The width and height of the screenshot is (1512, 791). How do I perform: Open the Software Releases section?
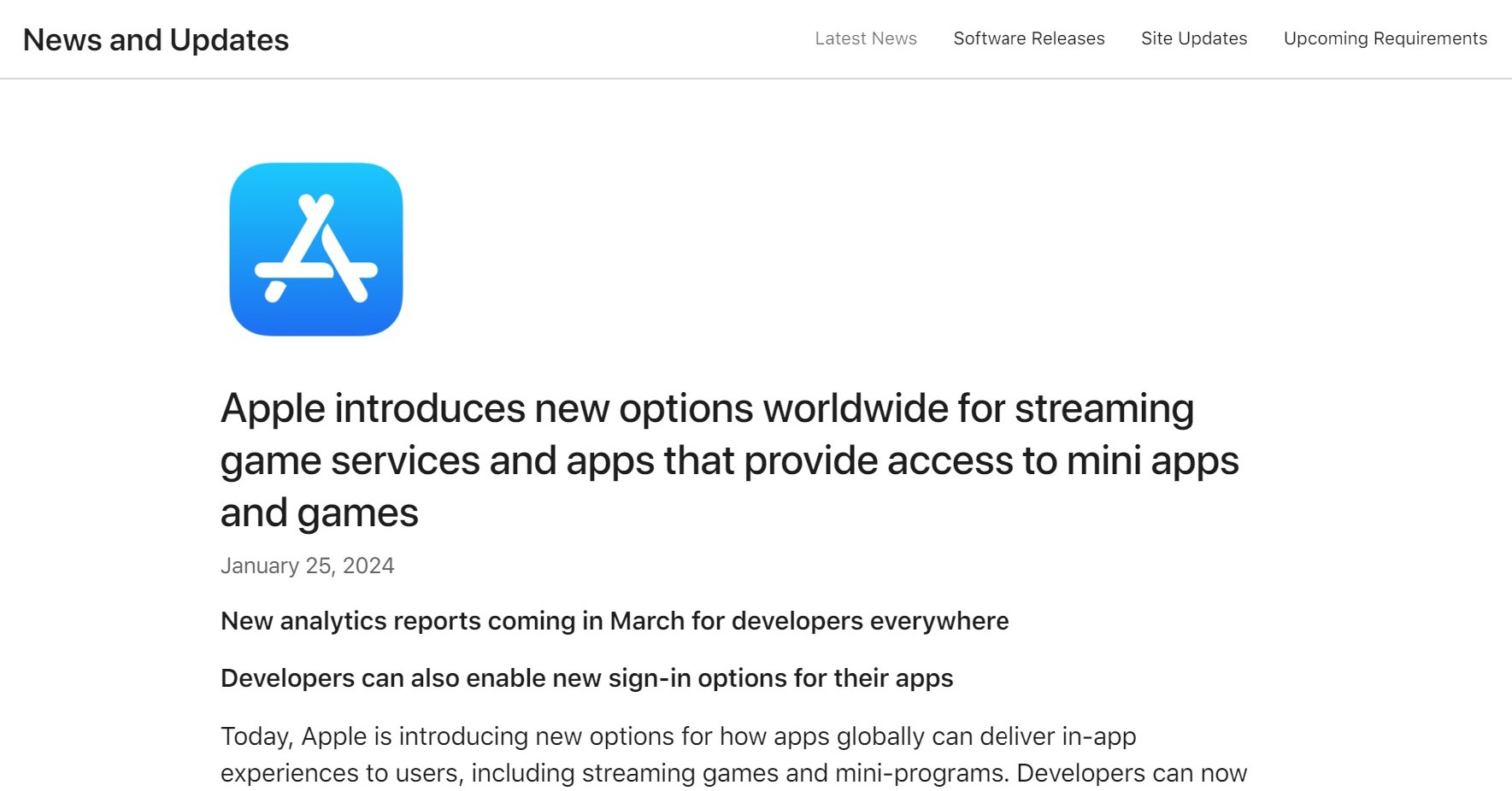[1028, 38]
